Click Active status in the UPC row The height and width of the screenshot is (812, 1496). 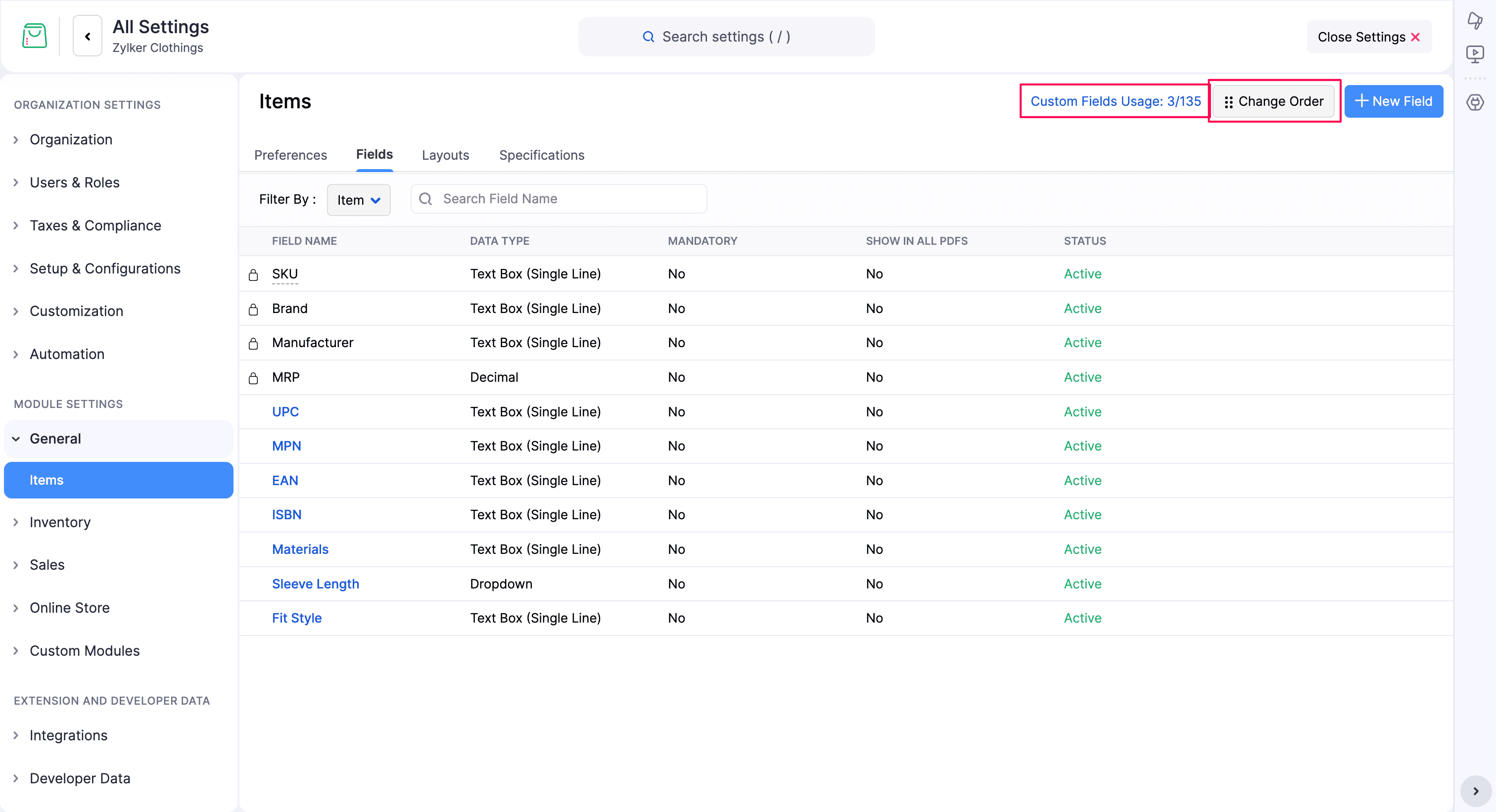(1082, 412)
